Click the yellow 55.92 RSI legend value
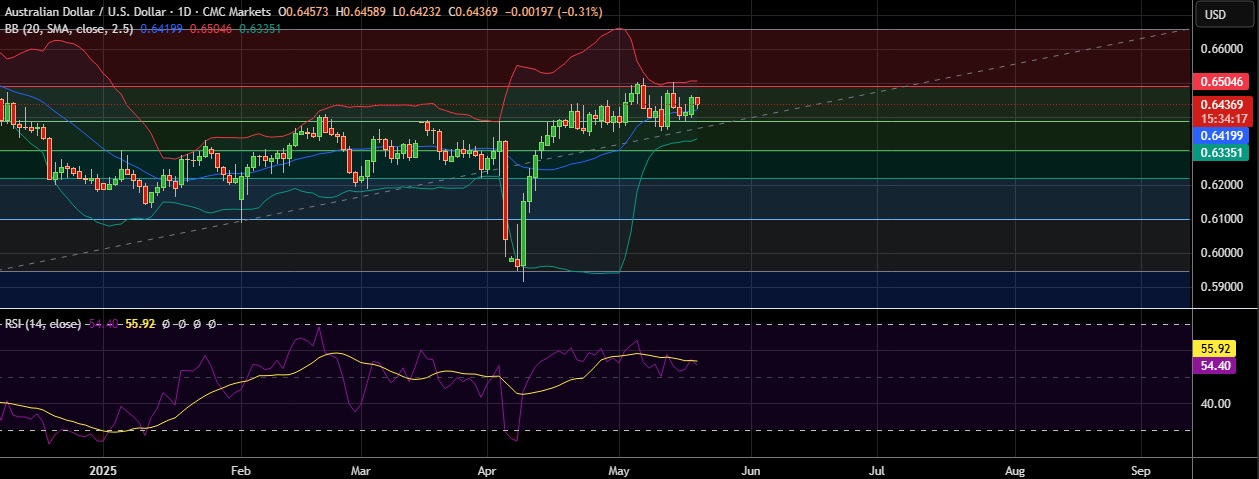 click(x=139, y=324)
